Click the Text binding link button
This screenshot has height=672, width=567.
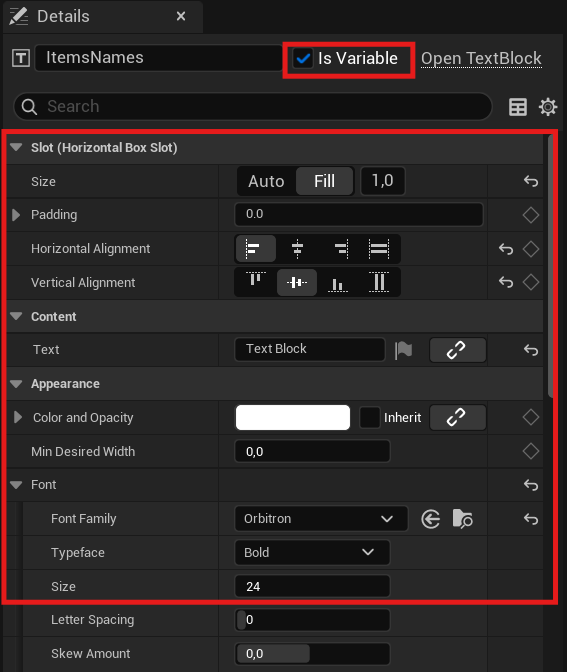coord(458,350)
